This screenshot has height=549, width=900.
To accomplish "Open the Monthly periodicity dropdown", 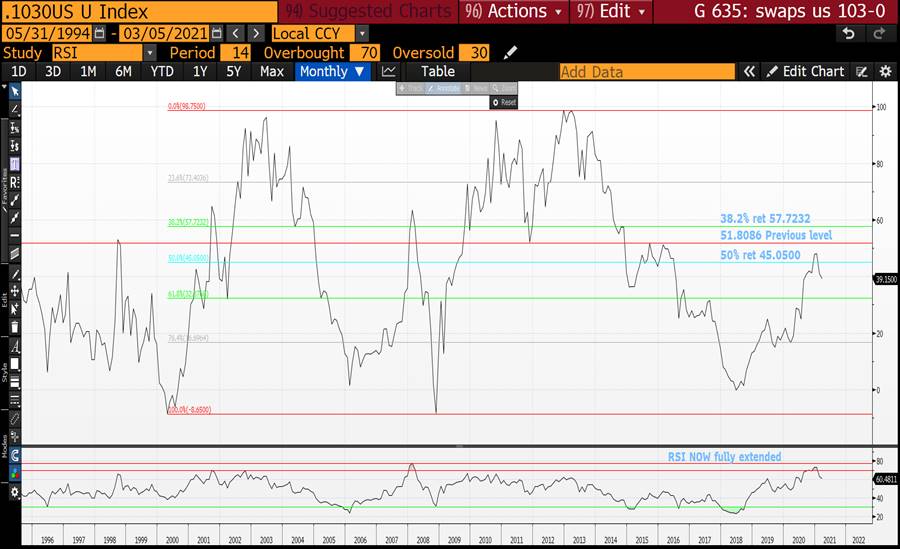I will [335, 72].
